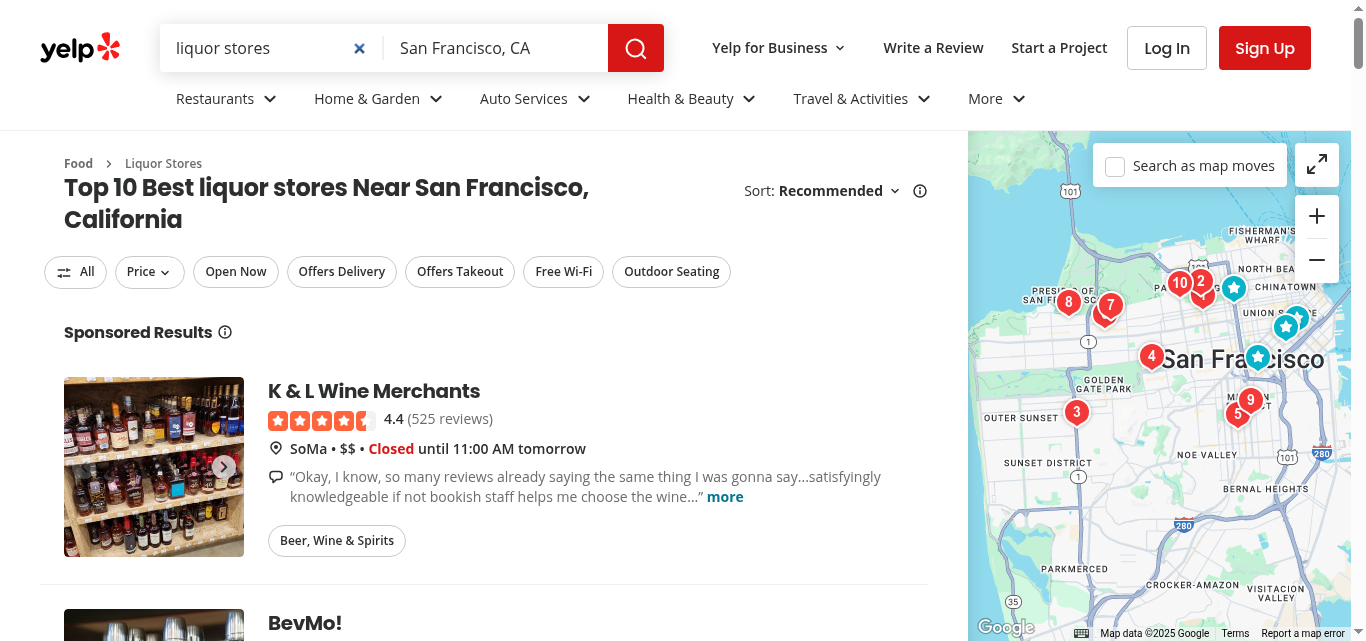The image size is (1366, 641).
Task: Click the red search magnifier button
Action: pos(636,48)
